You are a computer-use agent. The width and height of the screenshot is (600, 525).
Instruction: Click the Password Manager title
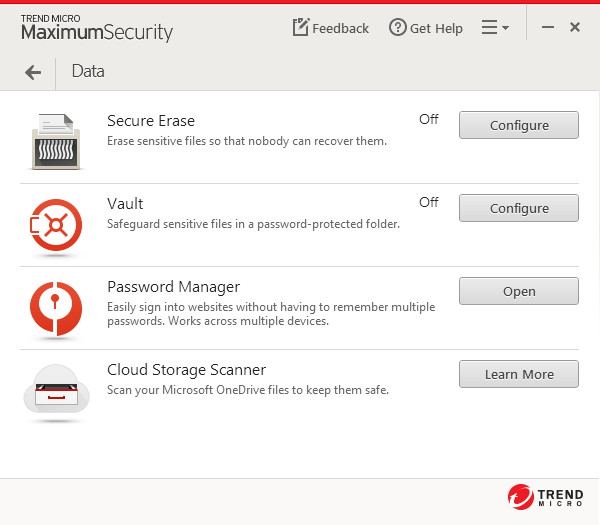[x=174, y=287]
